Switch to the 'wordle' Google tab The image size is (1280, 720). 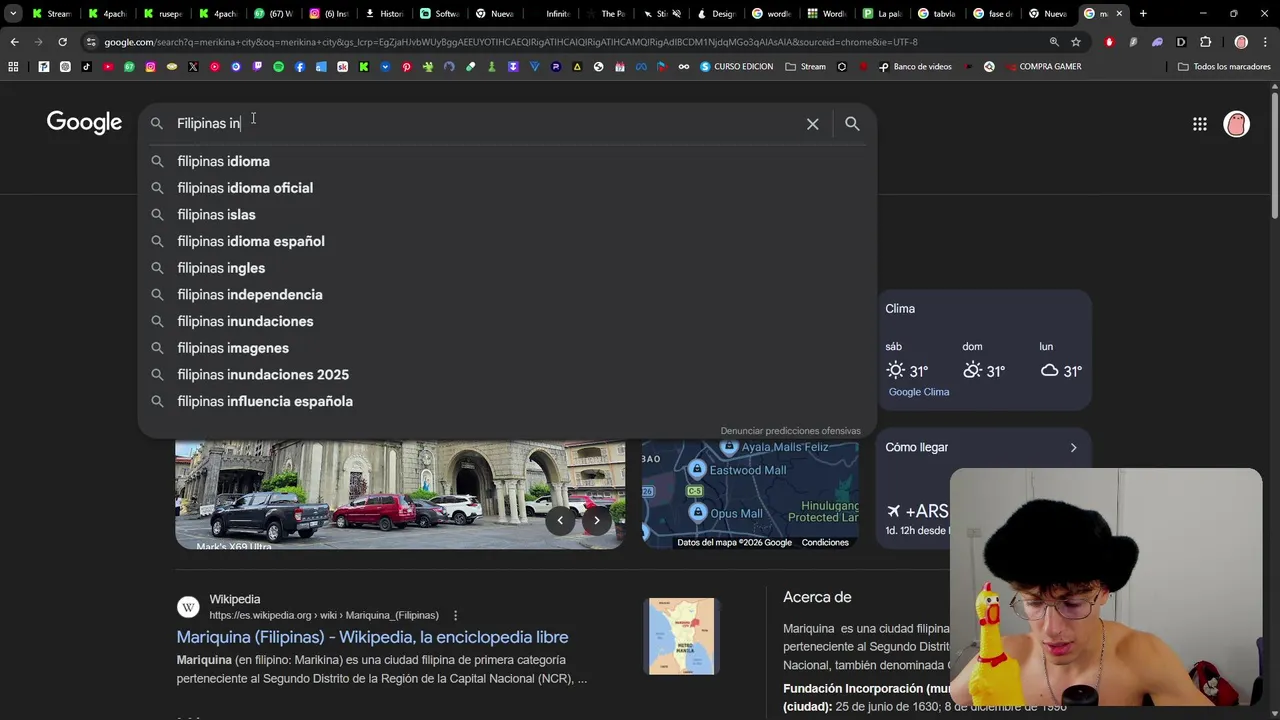click(771, 14)
